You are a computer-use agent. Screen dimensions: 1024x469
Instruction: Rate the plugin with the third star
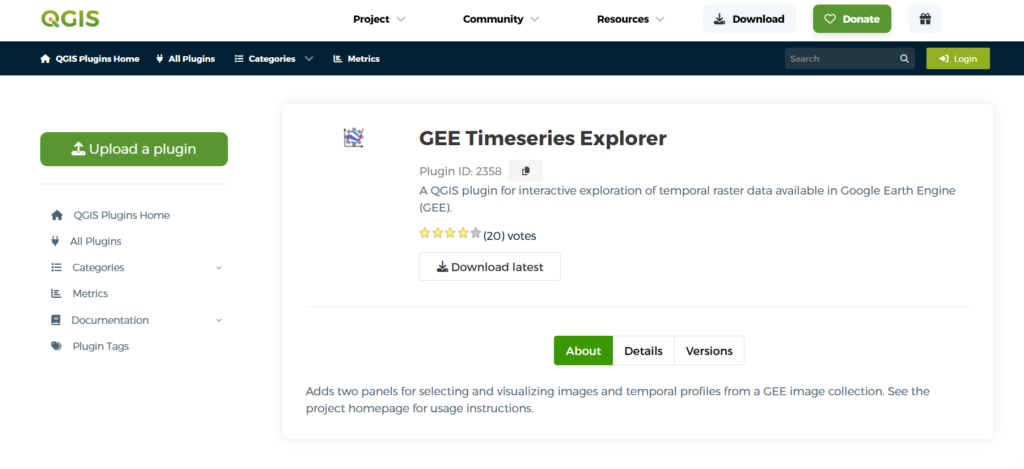[450, 233]
